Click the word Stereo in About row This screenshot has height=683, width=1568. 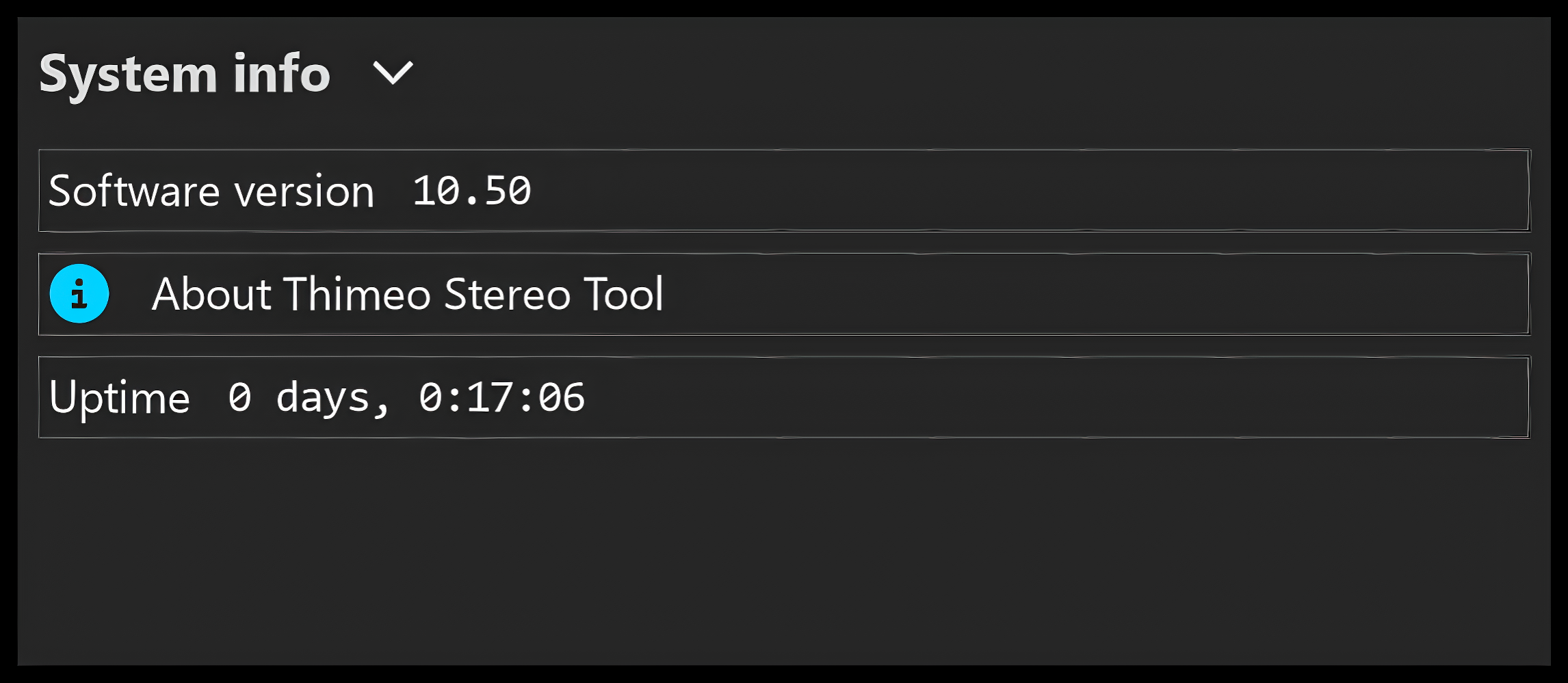pos(507,294)
